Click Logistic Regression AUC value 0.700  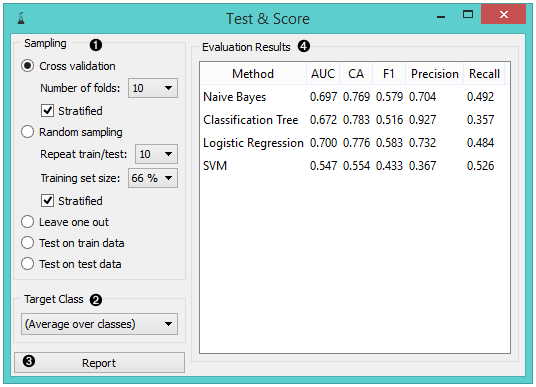click(x=323, y=143)
